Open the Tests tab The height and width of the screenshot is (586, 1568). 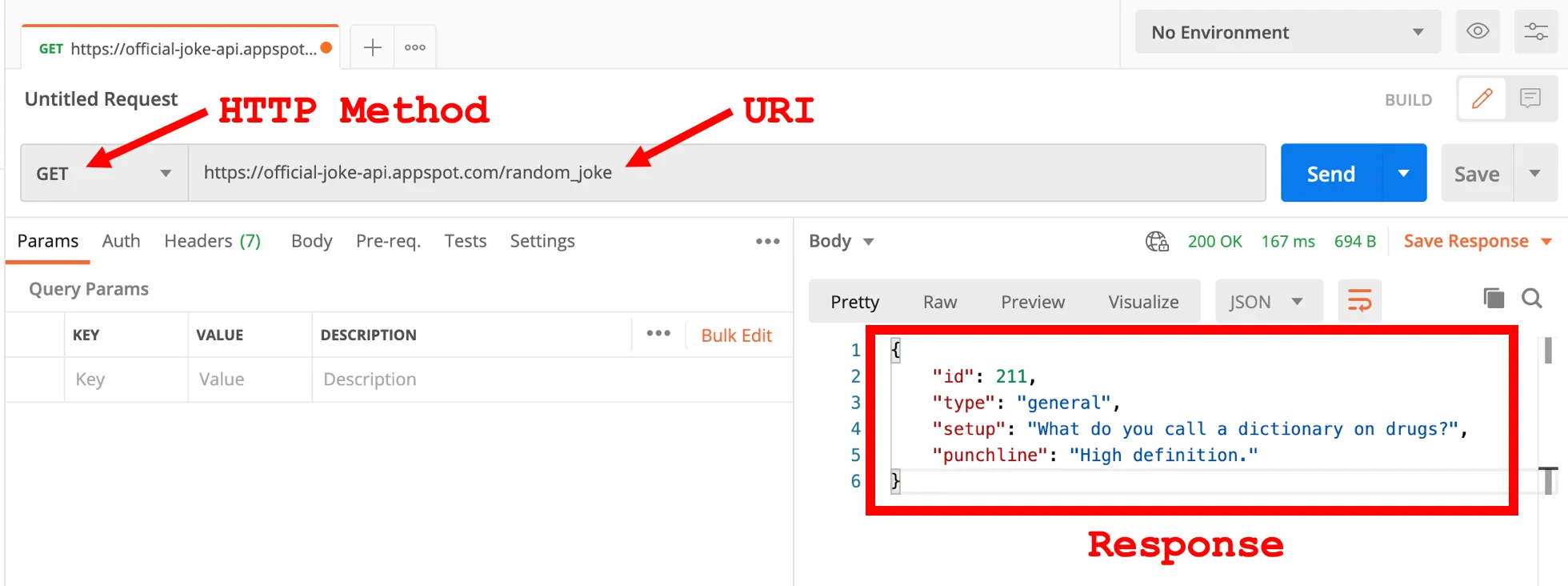coord(465,241)
